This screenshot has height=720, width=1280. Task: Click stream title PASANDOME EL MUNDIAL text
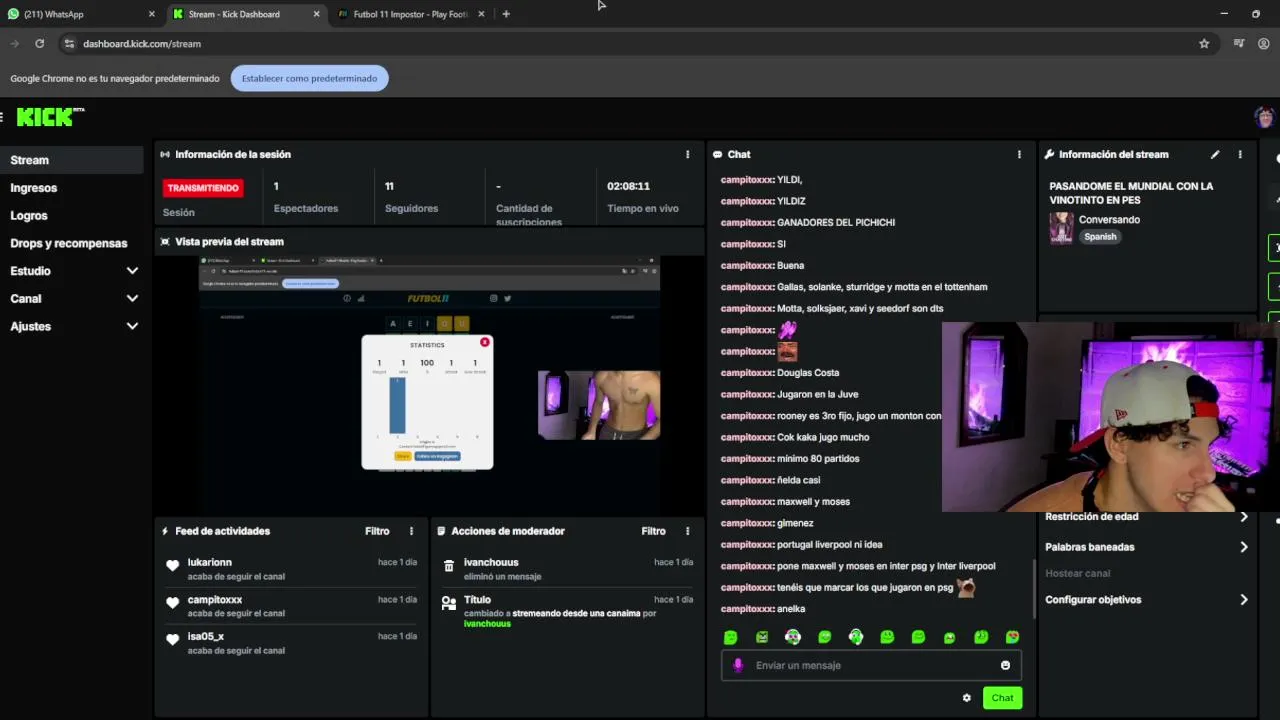[x=1131, y=193]
